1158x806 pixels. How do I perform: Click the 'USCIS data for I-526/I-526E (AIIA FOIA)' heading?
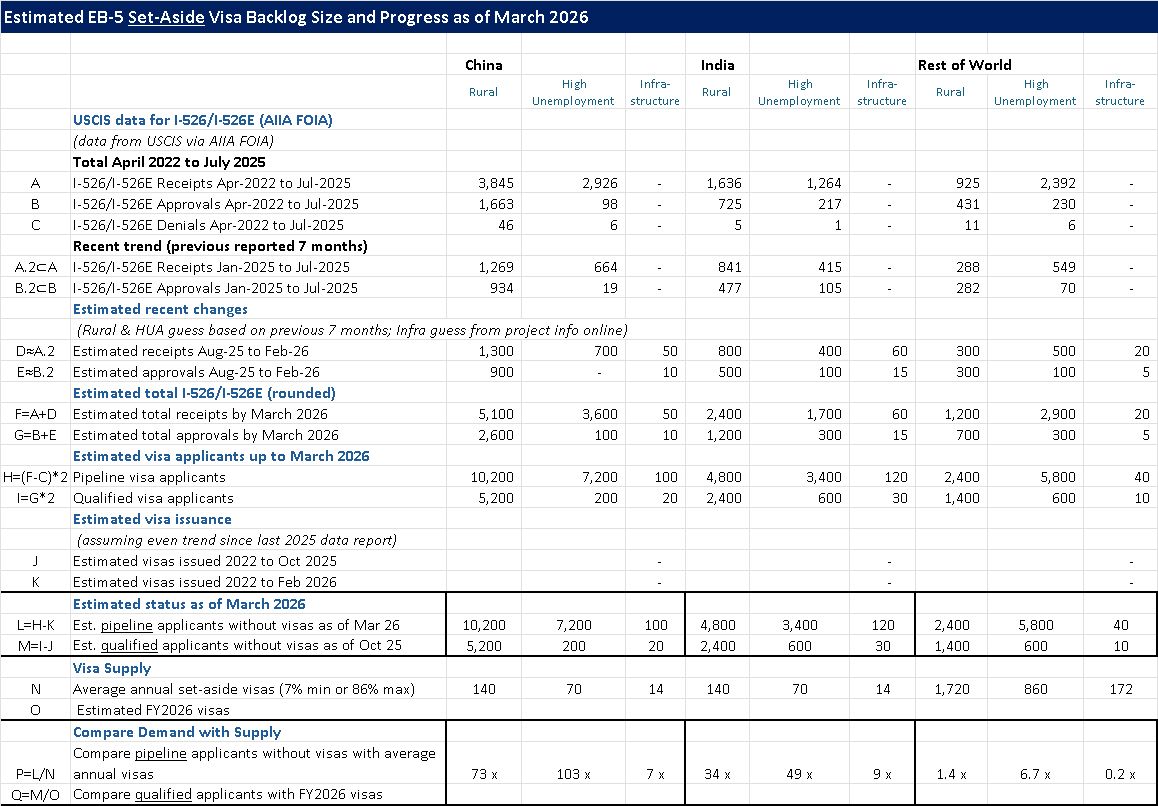coord(202,120)
